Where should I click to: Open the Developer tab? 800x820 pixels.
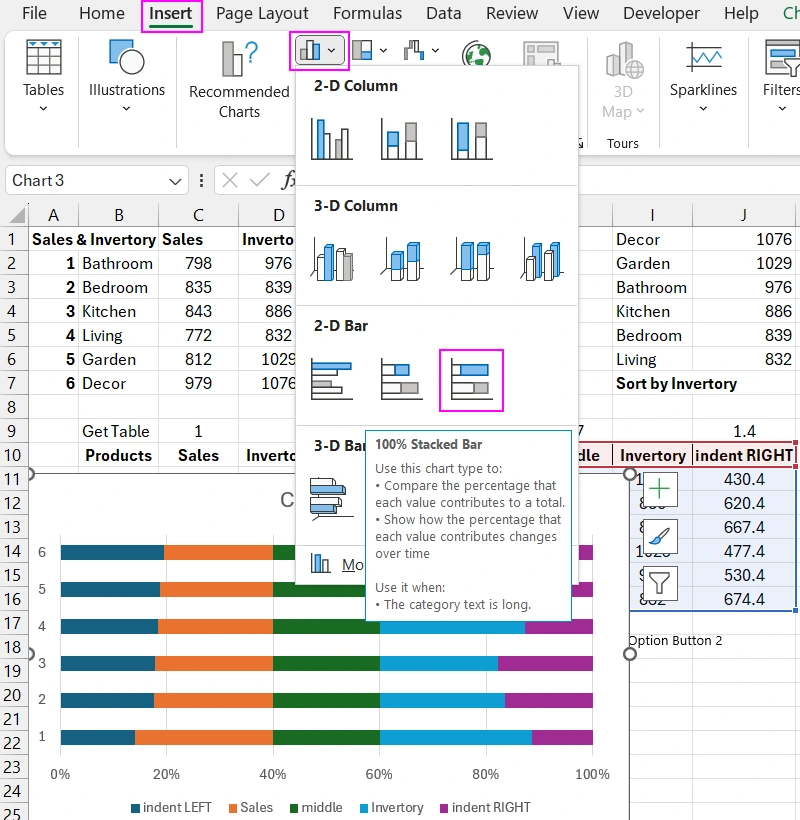661,13
